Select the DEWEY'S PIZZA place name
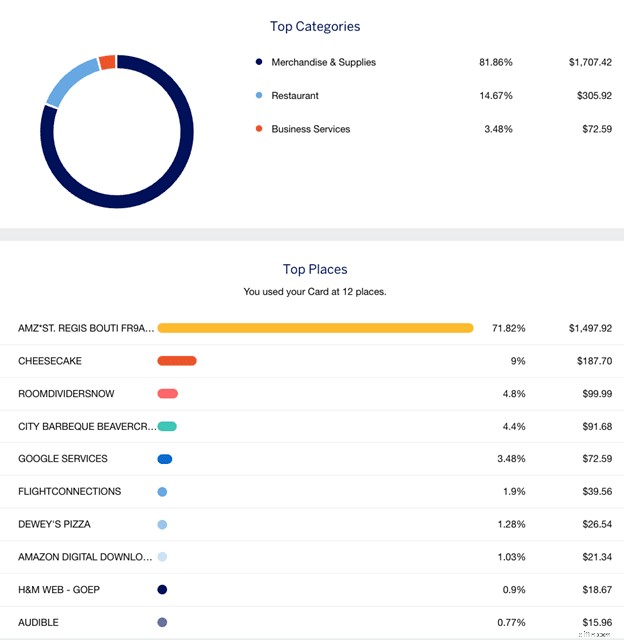624x640 pixels. click(x=56, y=524)
